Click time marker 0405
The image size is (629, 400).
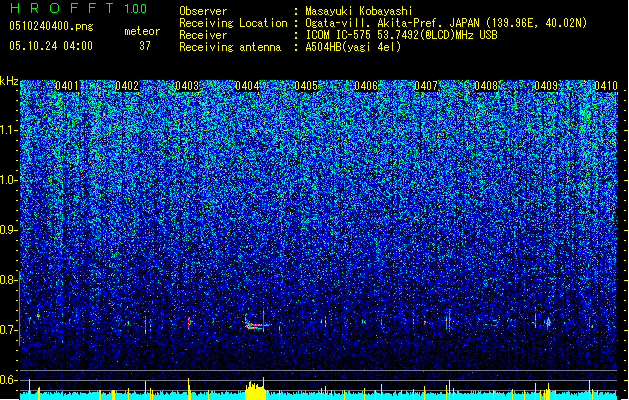[306, 86]
